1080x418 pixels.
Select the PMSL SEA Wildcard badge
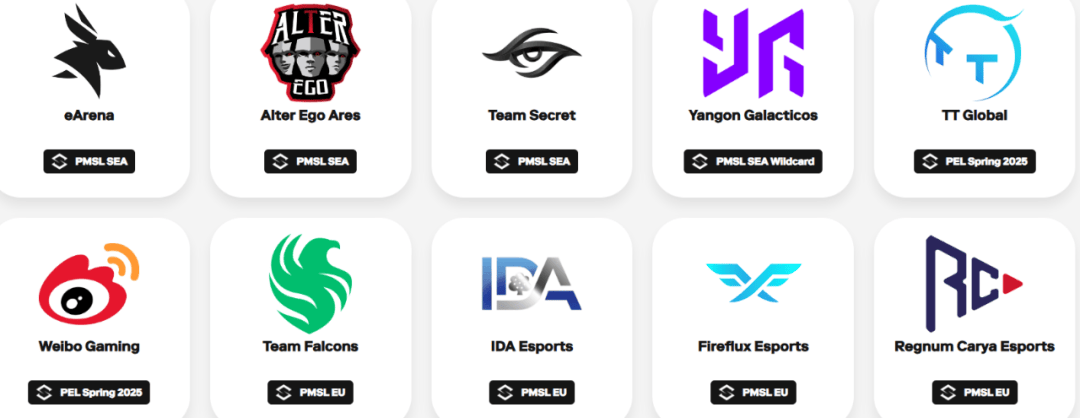(x=753, y=162)
